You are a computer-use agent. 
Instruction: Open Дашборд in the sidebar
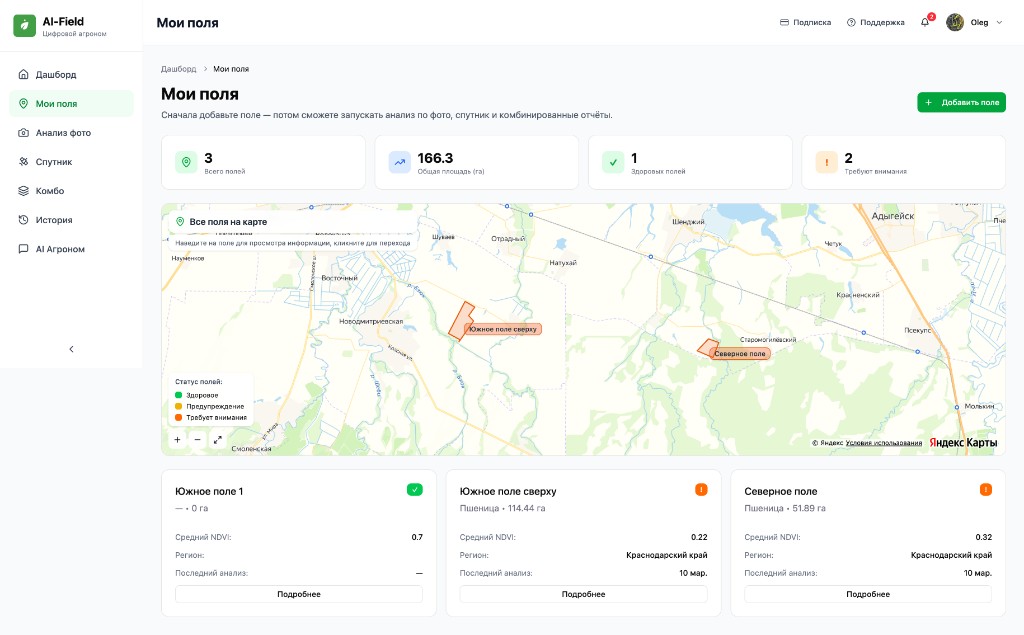point(56,75)
